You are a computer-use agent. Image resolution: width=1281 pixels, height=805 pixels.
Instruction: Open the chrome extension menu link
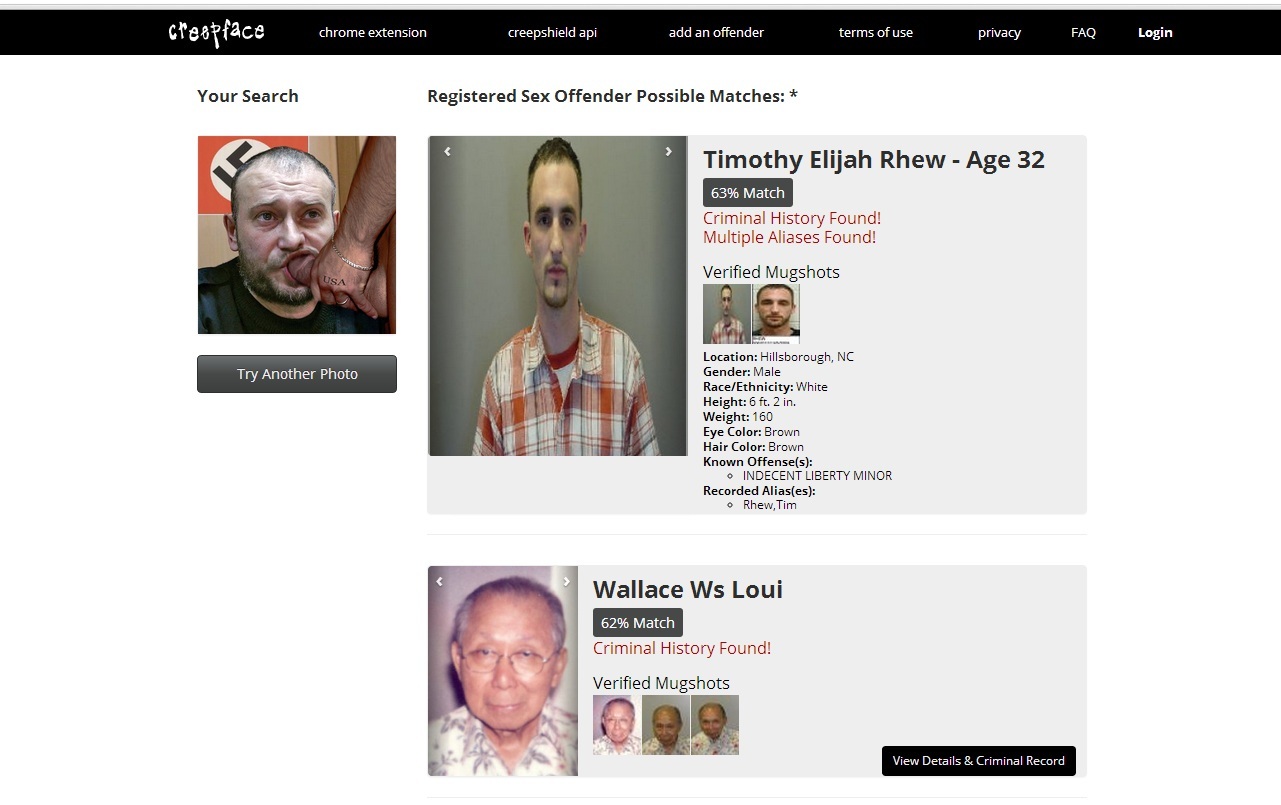pos(373,32)
